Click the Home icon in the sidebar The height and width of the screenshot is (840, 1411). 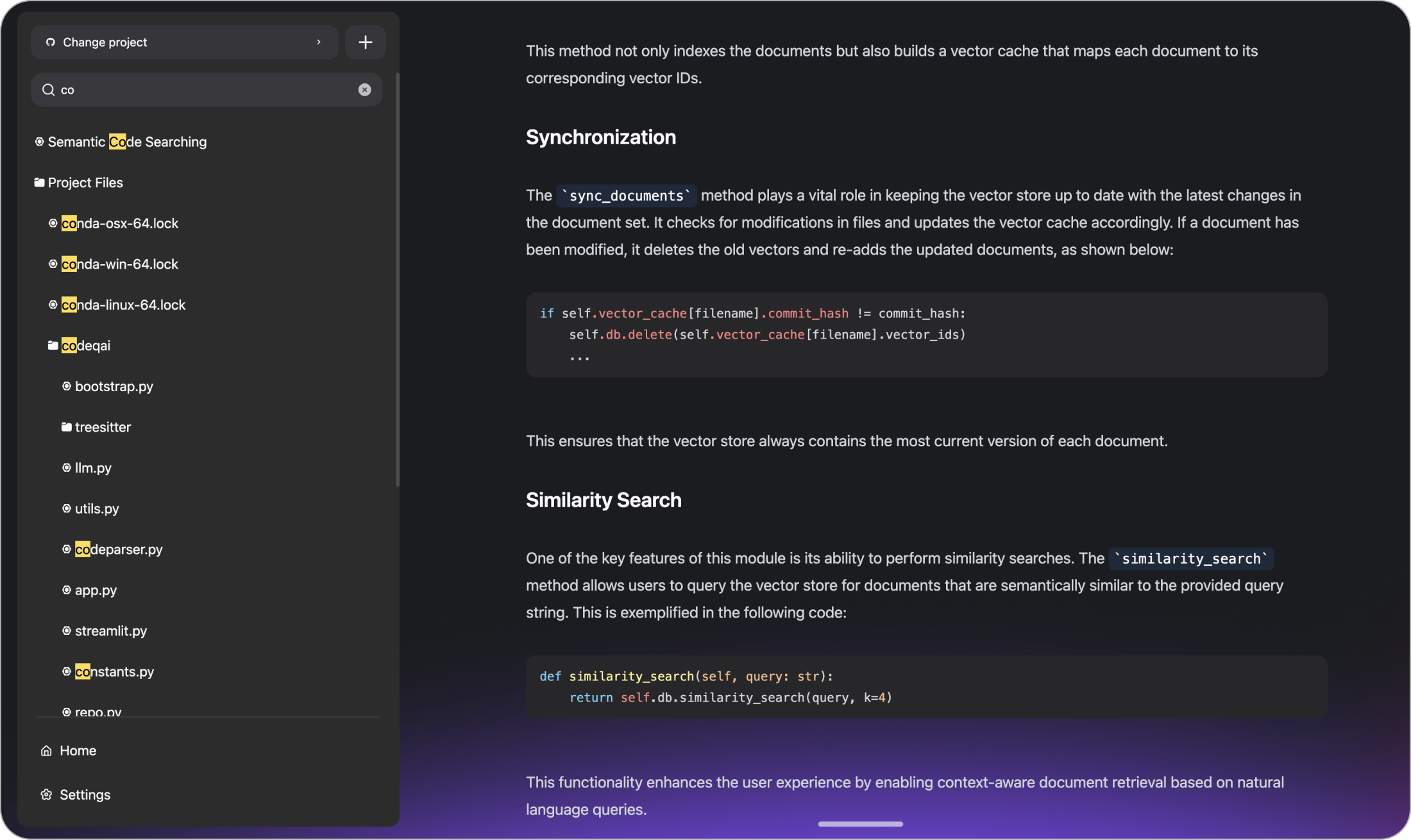pyautogui.click(x=45, y=750)
